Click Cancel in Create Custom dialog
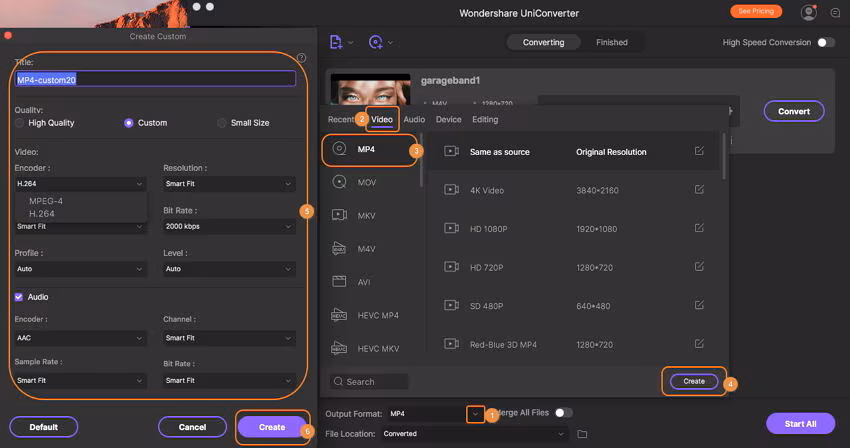Screen dimensions: 850x448 point(192,427)
